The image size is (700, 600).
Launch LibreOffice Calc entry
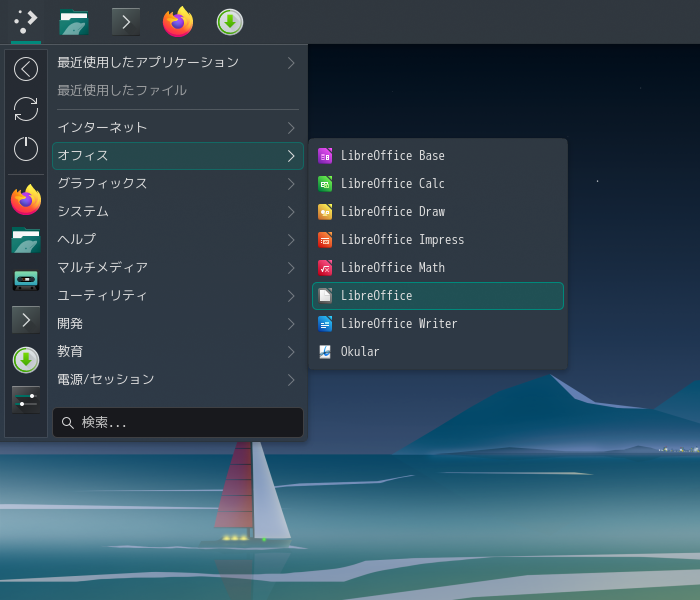438,184
